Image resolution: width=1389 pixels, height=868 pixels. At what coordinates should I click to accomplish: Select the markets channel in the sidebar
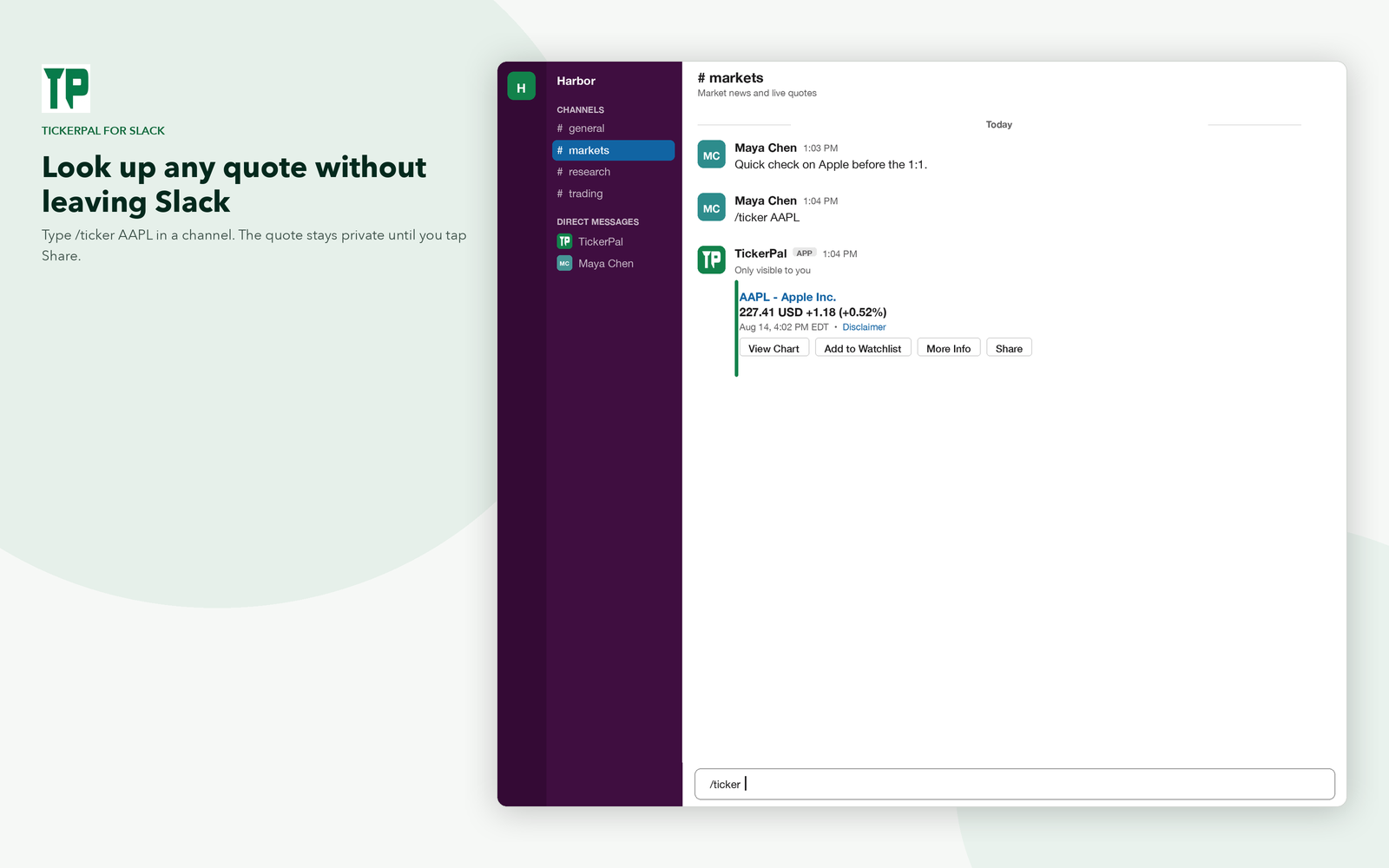[x=613, y=150]
